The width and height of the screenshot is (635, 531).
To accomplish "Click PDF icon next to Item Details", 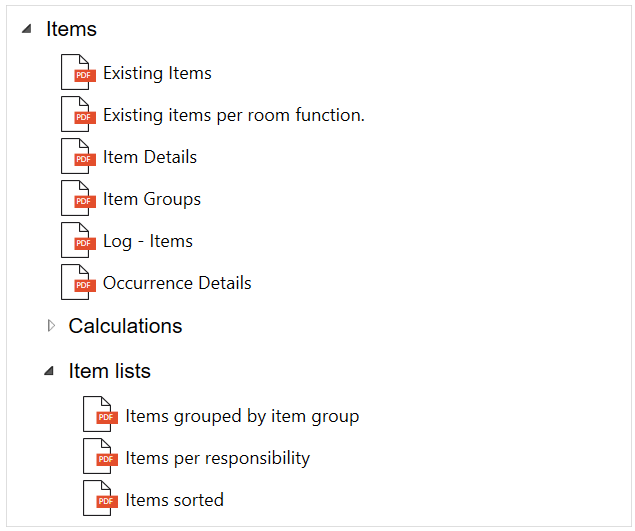I will [77, 157].
